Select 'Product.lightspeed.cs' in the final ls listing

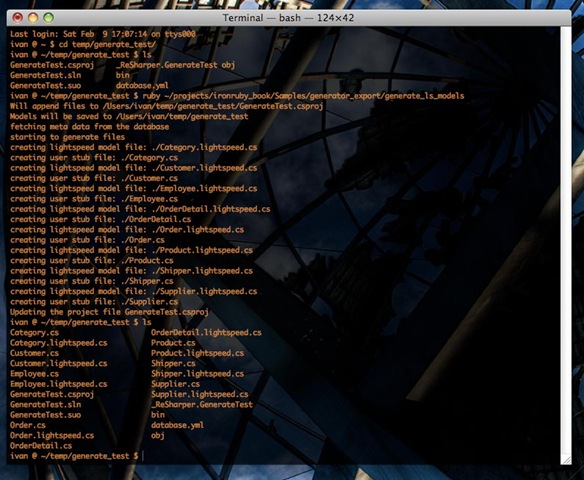(x=197, y=353)
